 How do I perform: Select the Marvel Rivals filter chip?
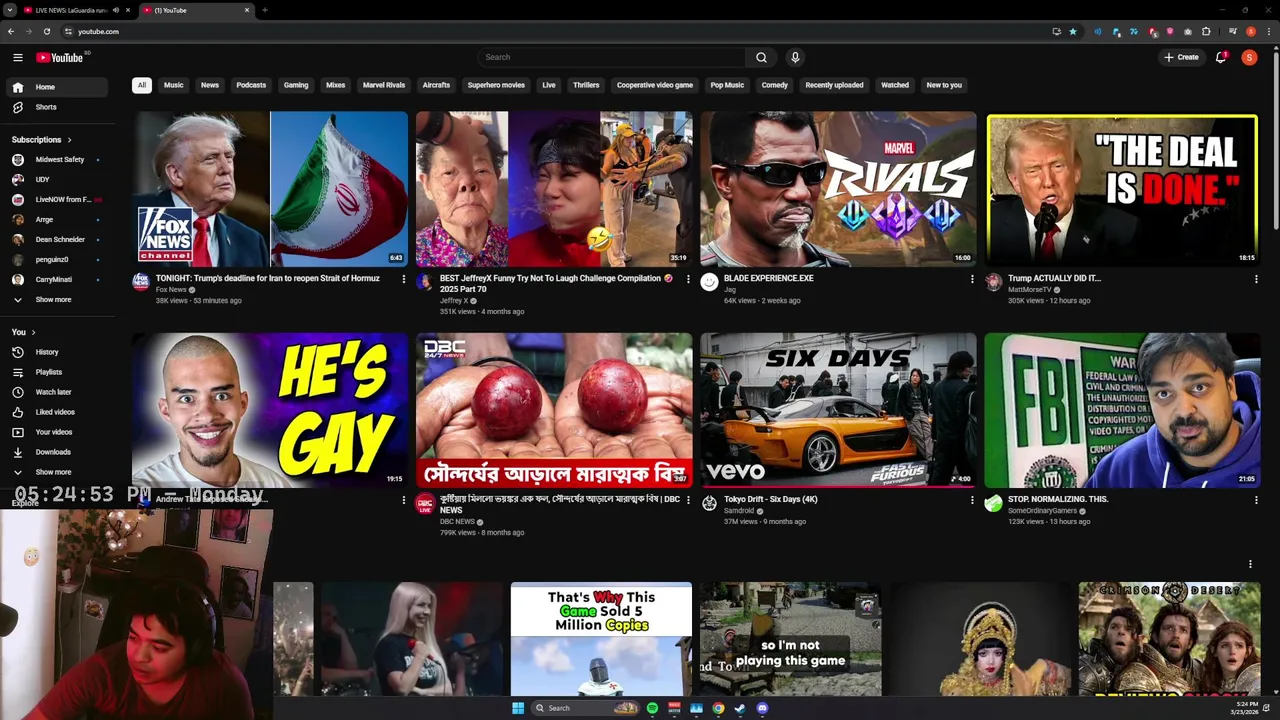tap(384, 85)
